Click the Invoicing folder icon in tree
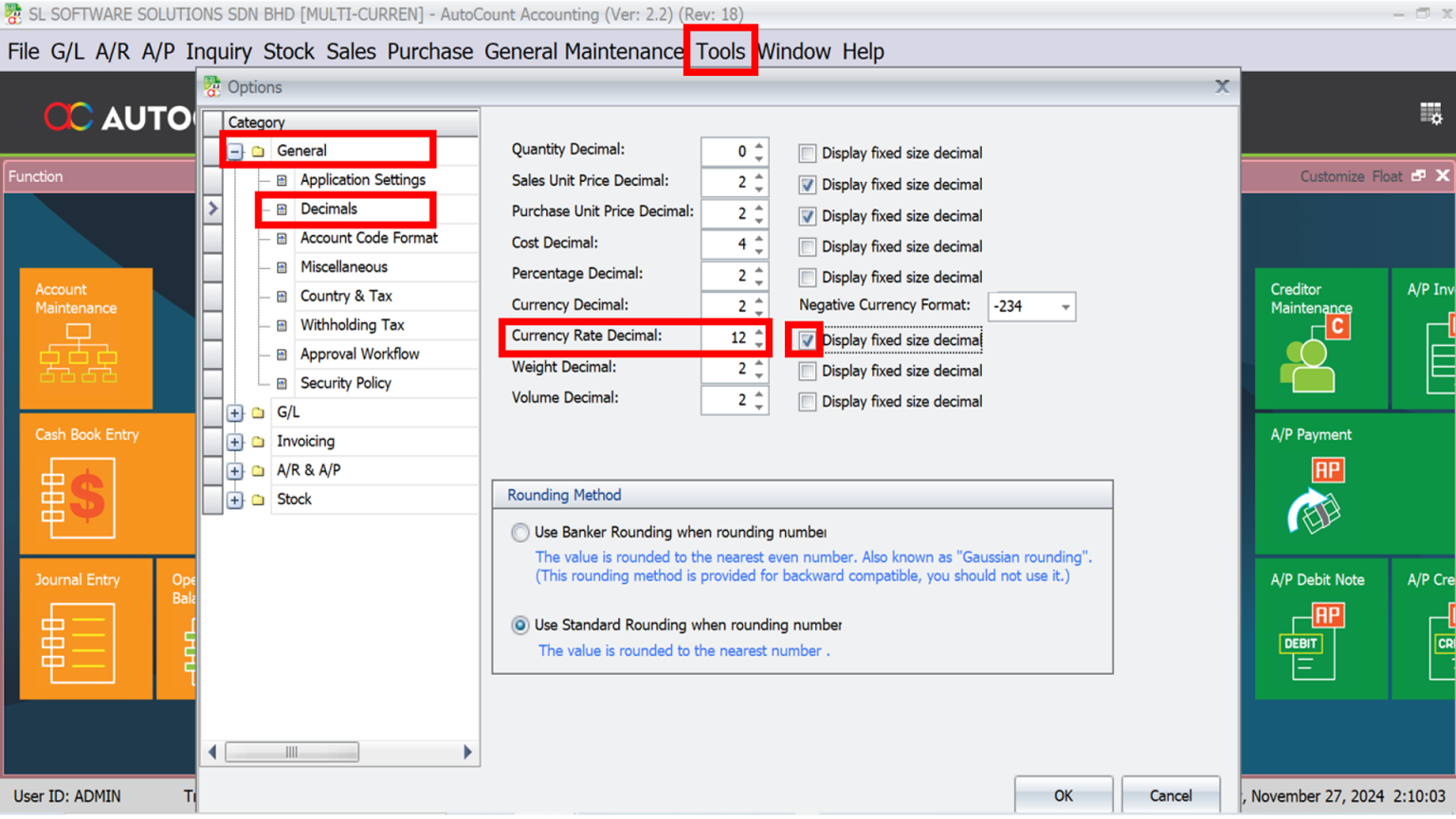The width and height of the screenshot is (1456, 819). [x=258, y=442]
